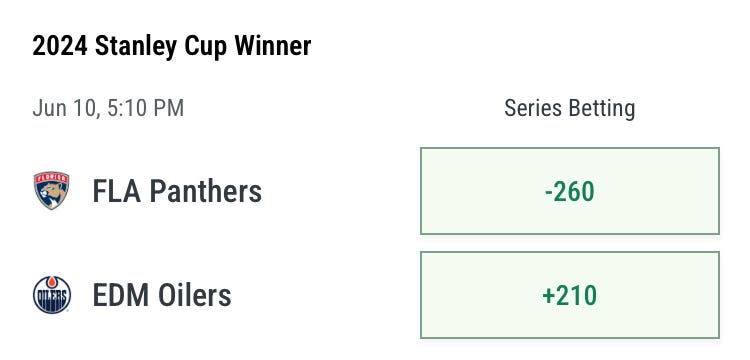Image resolution: width=750 pixels, height=360 pixels.
Task: Click the EDM abbreviation text
Action: point(121,295)
